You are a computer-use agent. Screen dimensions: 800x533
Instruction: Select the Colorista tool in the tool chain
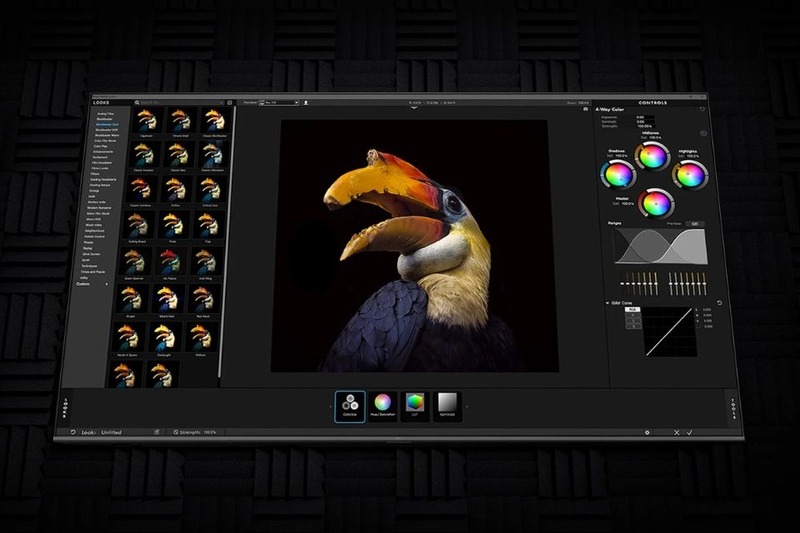click(x=350, y=405)
